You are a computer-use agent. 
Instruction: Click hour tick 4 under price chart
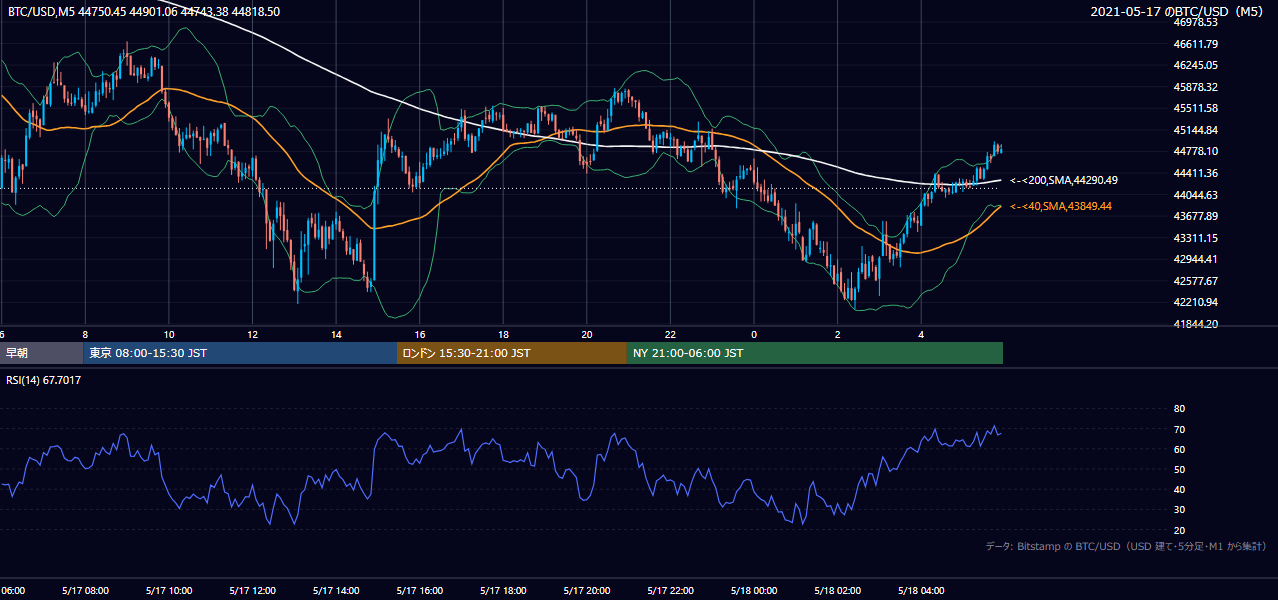[x=921, y=335]
